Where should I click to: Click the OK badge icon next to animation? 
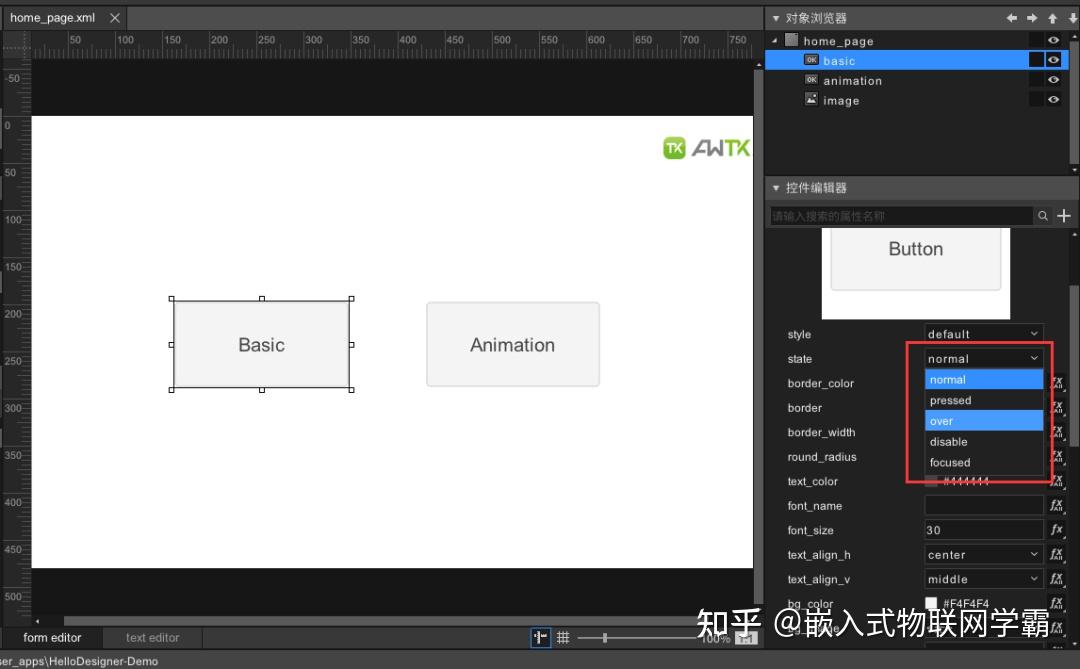pos(812,80)
